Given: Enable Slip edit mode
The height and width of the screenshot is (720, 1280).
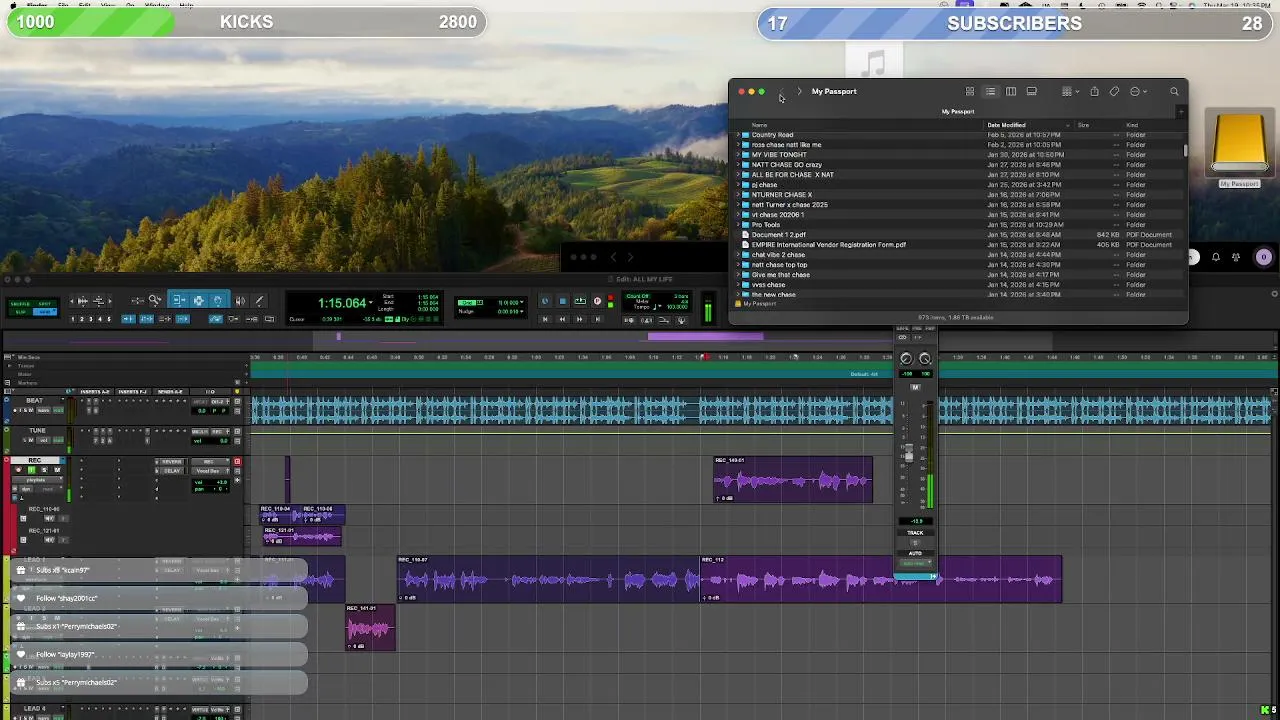Looking at the screenshot, I should pos(20,312).
